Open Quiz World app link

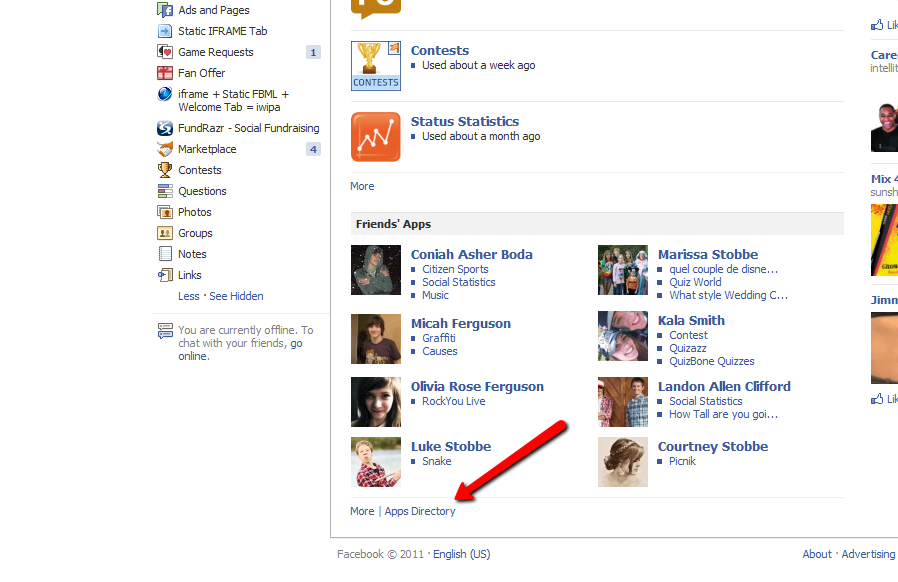pyautogui.click(x=695, y=282)
